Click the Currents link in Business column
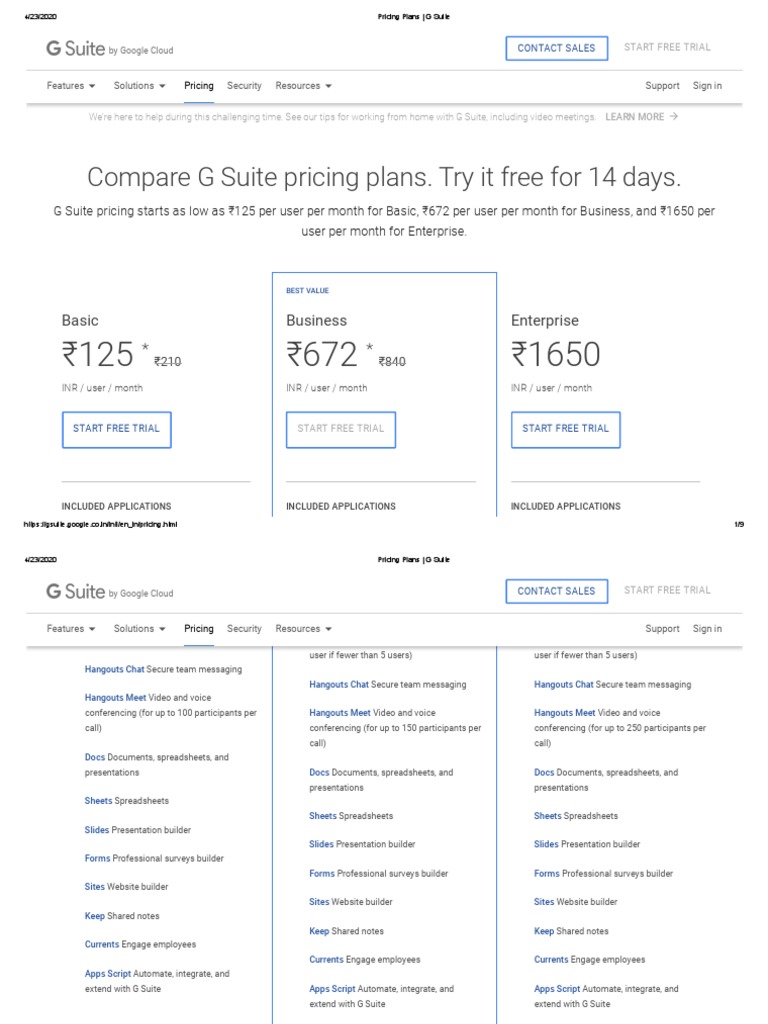This screenshot has height=1024, width=768. pos(326,960)
